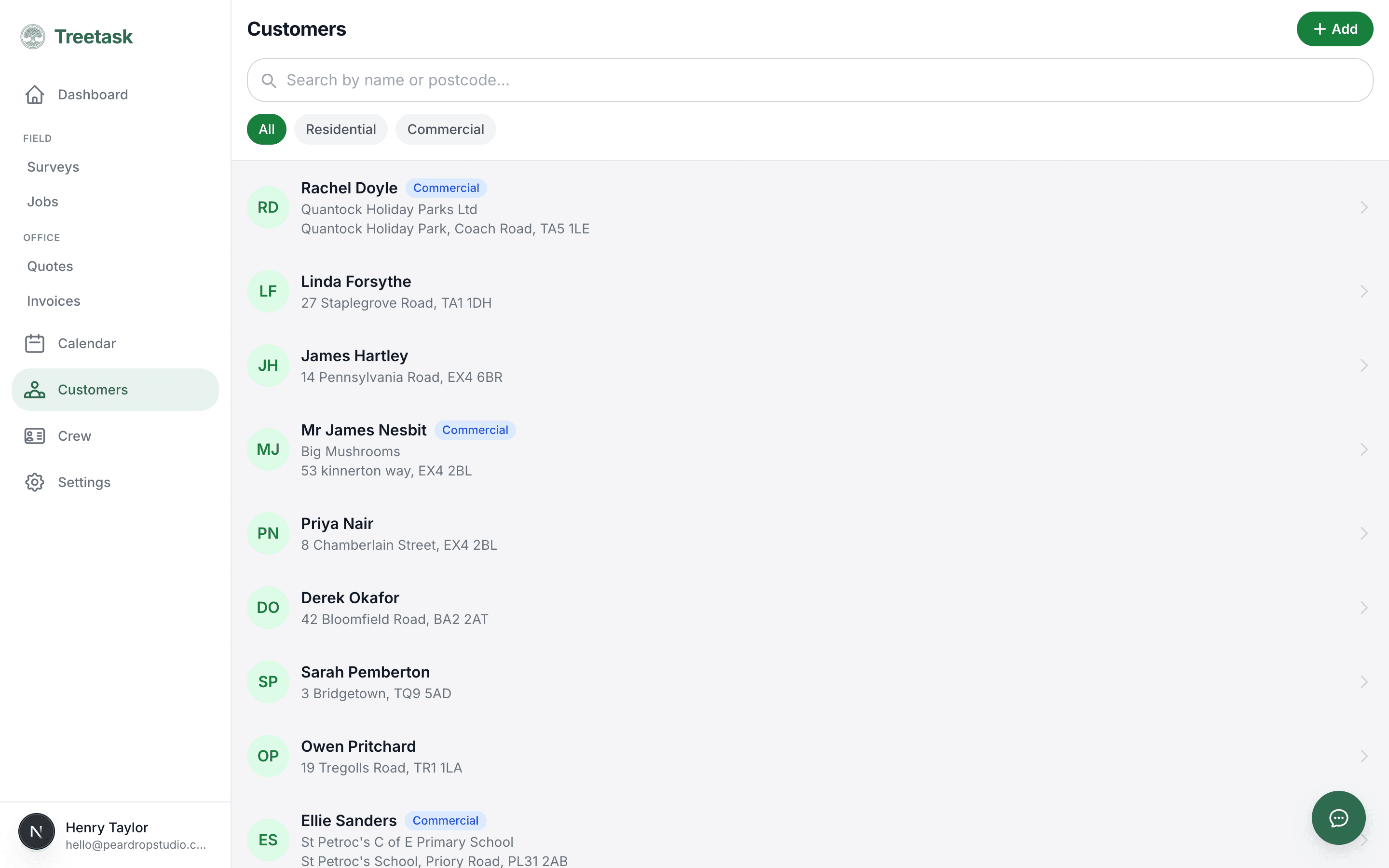Image resolution: width=1389 pixels, height=868 pixels.
Task: Expand Linda Forsythe row chevron
Action: (1364, 291)
